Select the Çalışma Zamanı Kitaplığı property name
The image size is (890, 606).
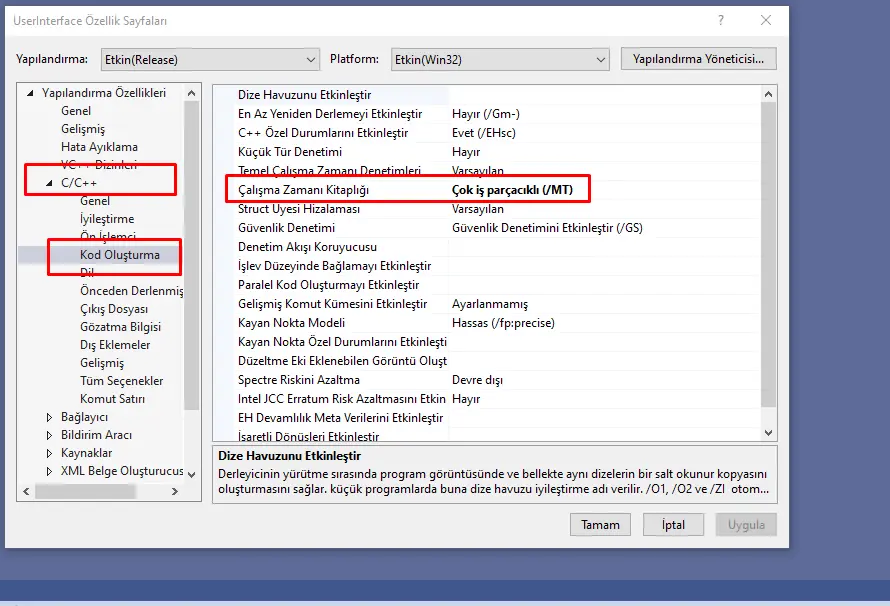tap(304, 190)
